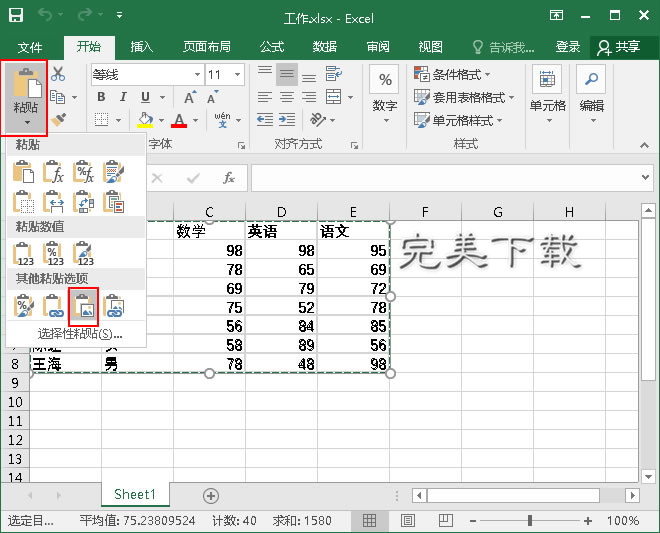Select the Transpose paste icon
The width and height of the screenshot is (660, 533).
84,203
